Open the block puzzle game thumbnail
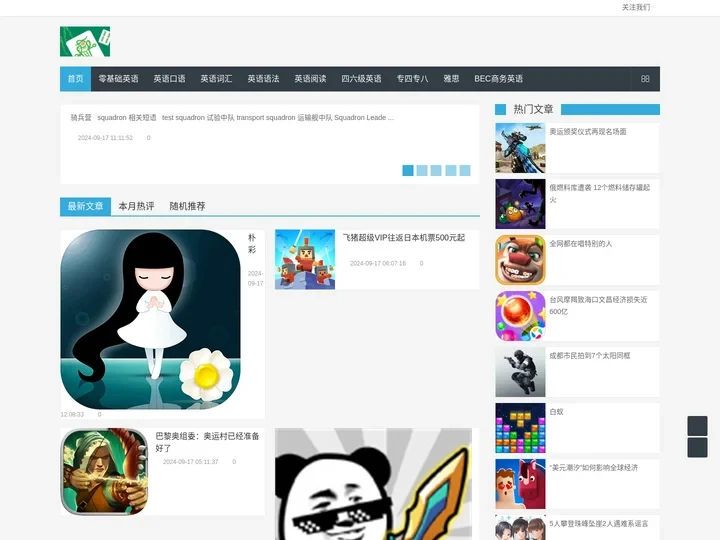 (x=520, y=428)
